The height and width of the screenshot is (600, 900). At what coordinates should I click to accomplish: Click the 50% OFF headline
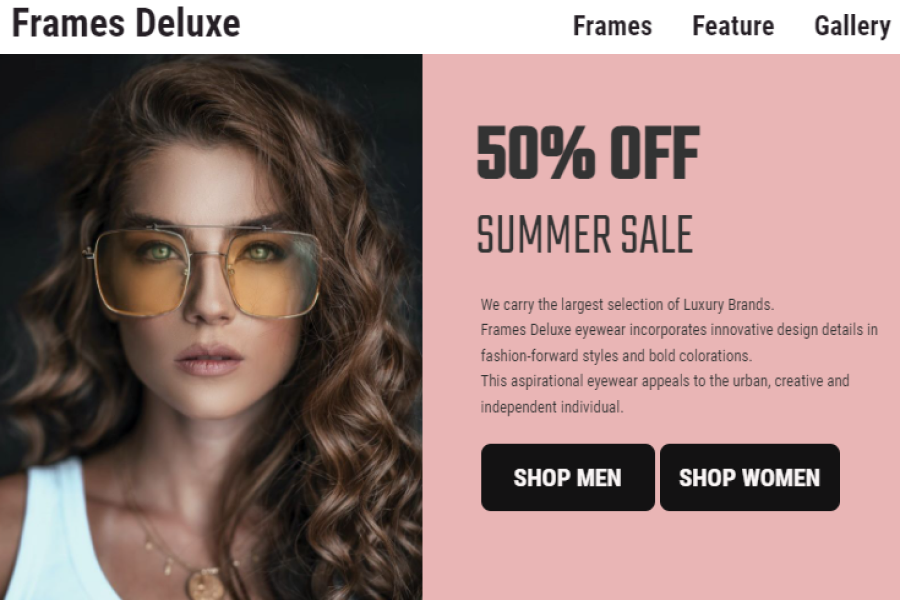[x=588, y=153]
